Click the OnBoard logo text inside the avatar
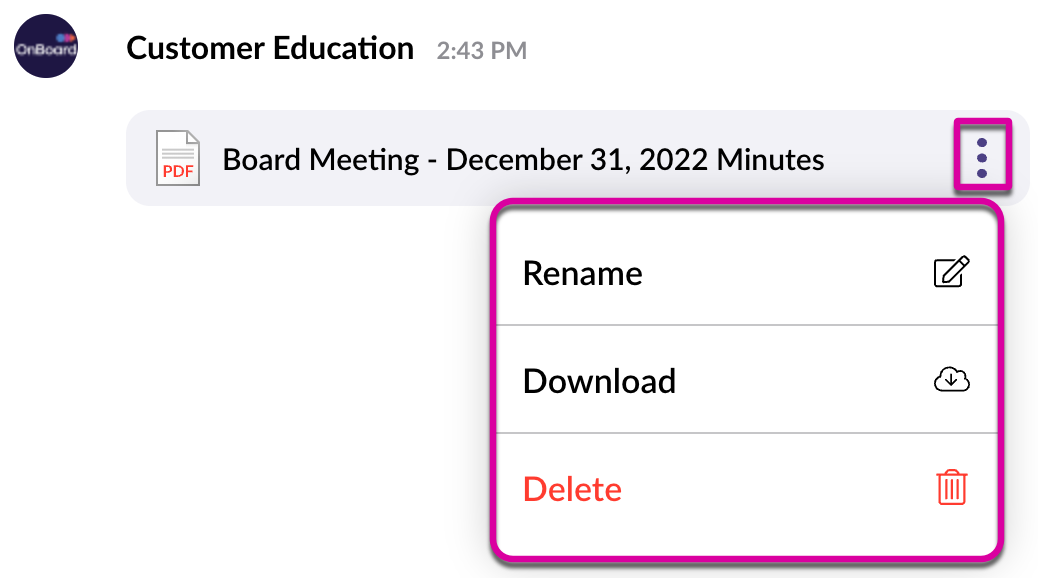Image resolution: width=1038 pixels, height=578 pixels. [45, 51]
